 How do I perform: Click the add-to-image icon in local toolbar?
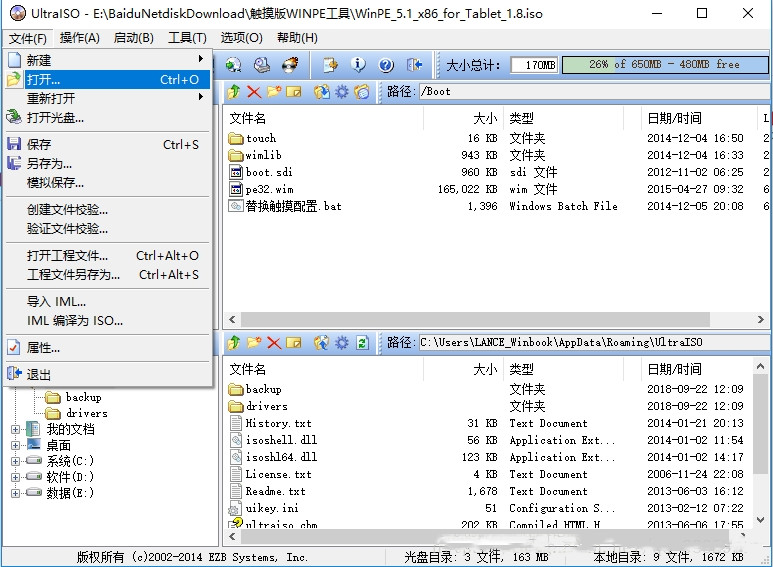[321, 342]
